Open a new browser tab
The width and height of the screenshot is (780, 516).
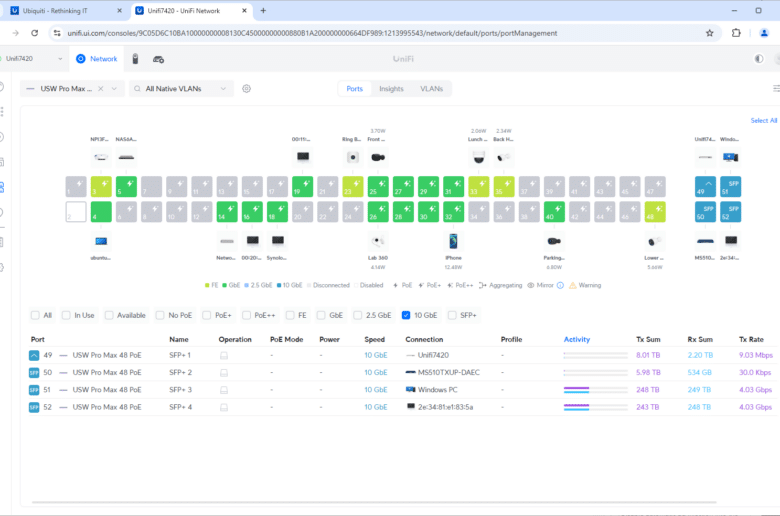coord(263,10)
